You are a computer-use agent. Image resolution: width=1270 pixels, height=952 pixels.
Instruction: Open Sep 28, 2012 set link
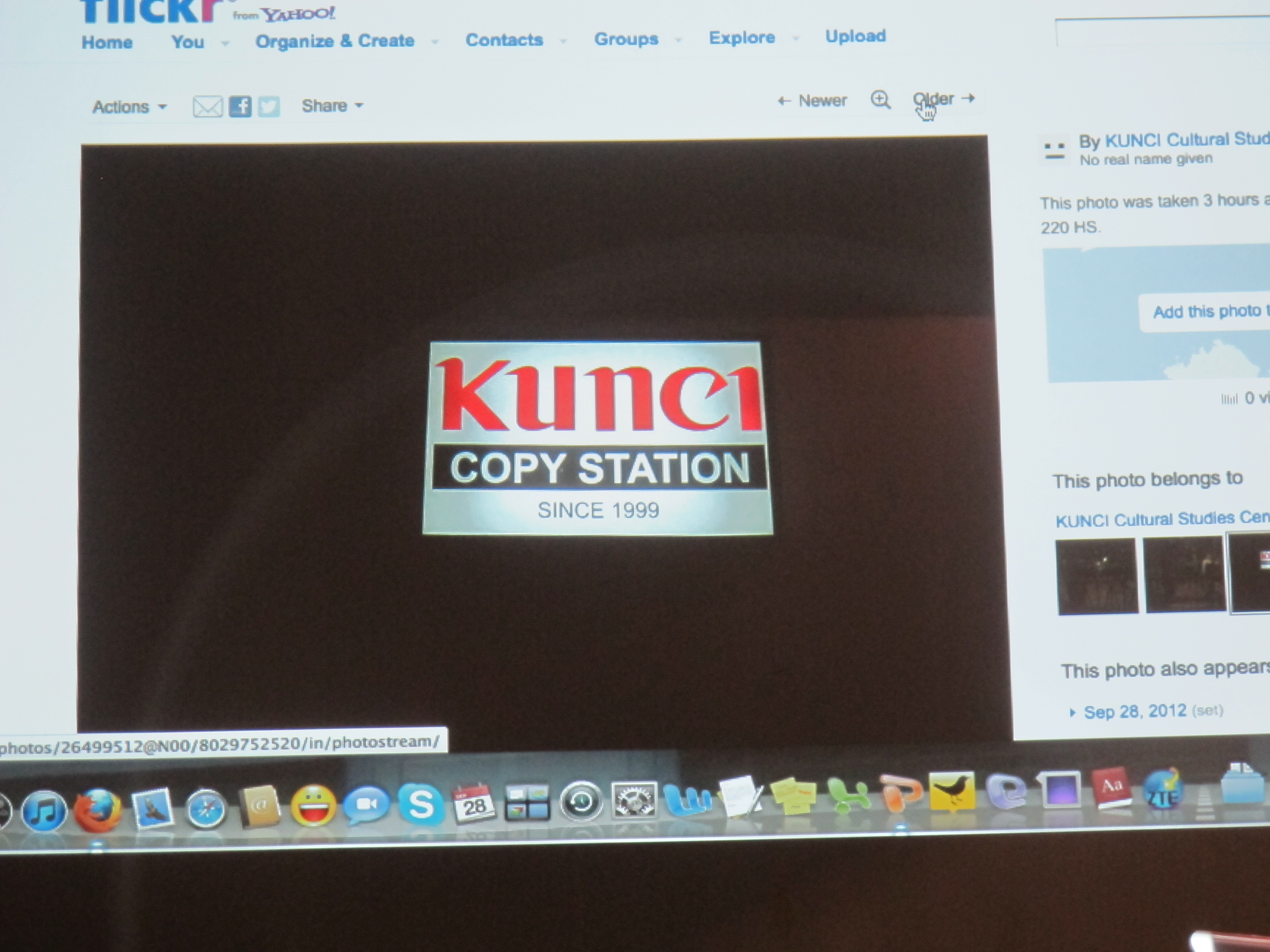click(1135, 712)
